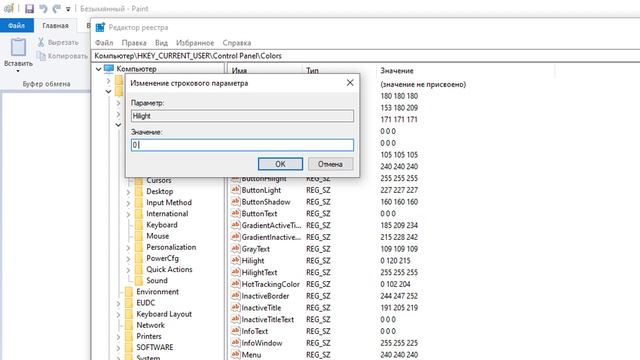Select the International folder icon

(x=139, y=214)
